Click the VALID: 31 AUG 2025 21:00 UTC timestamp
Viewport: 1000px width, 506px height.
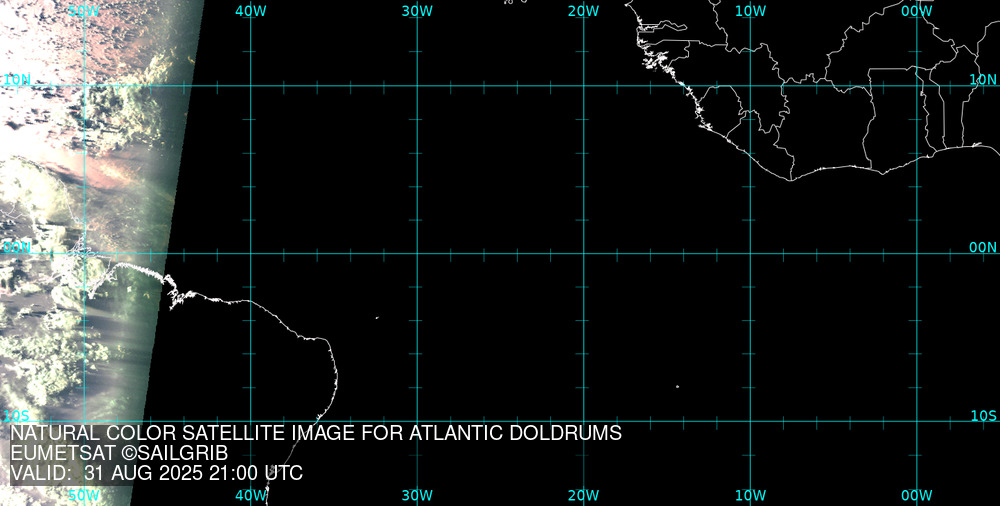coord(156,474)
